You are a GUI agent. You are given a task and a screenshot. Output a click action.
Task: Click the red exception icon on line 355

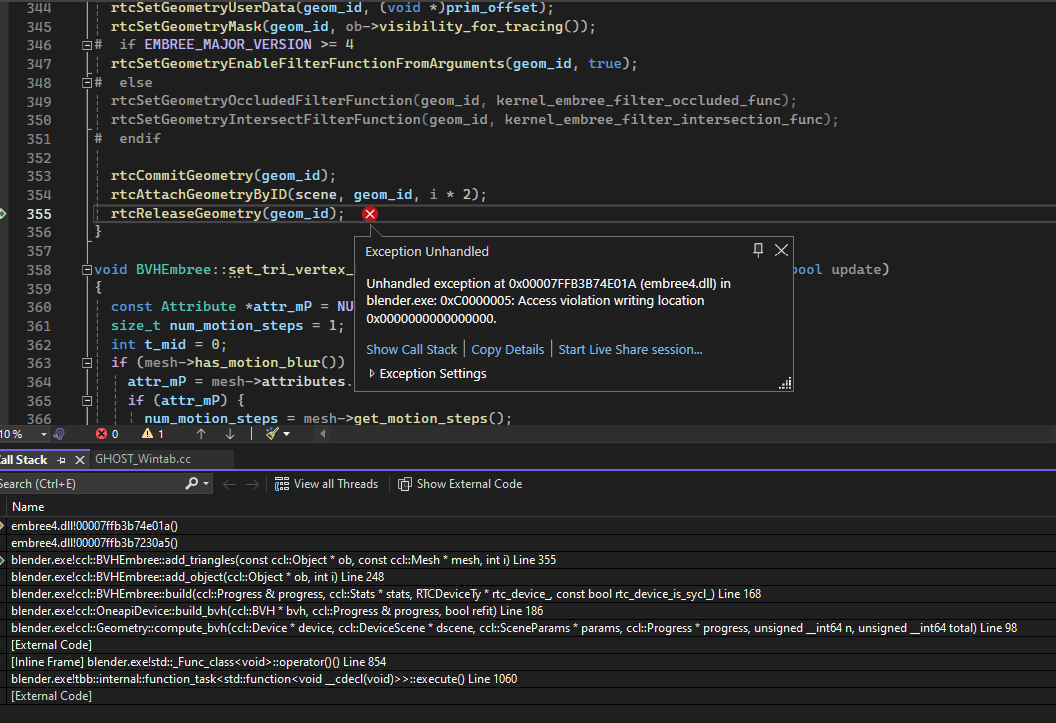pos(369,214)
